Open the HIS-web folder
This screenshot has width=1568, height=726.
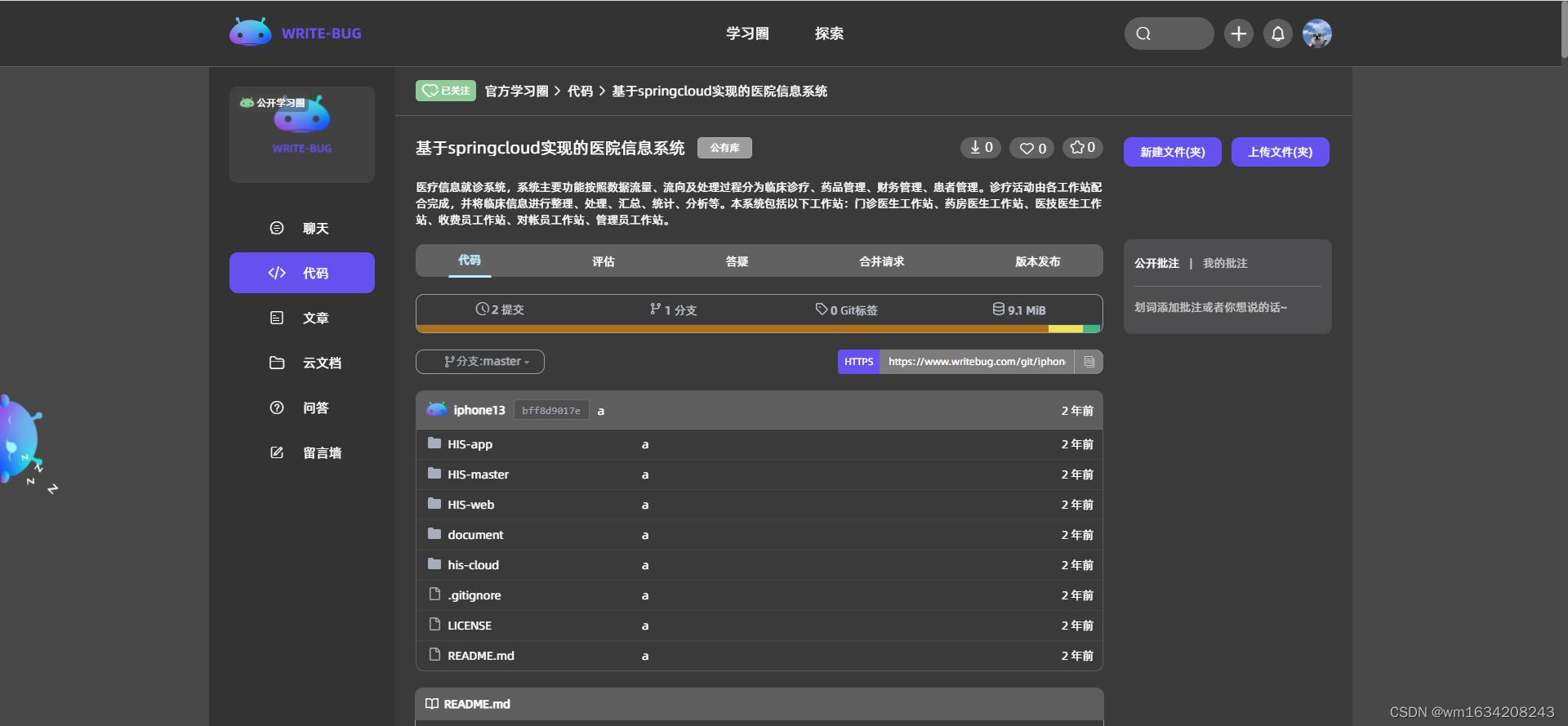pos(470,505)
